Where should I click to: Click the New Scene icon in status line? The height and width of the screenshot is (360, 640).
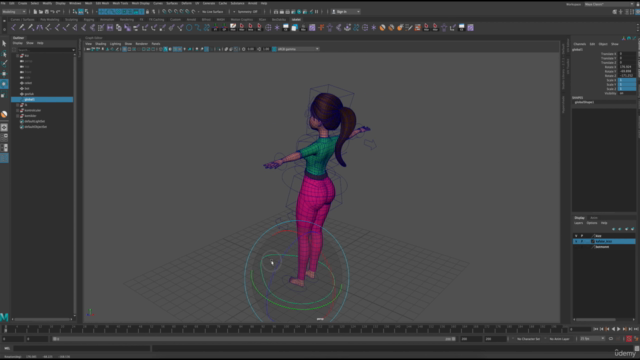(35, 12)
